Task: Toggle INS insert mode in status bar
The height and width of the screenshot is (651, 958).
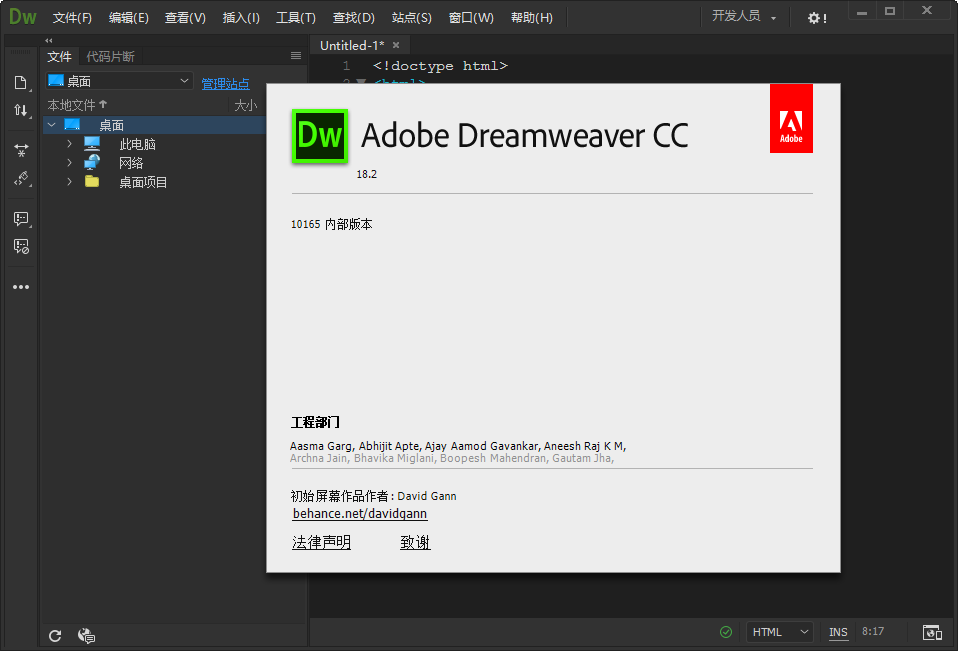Action: (838, 632)
